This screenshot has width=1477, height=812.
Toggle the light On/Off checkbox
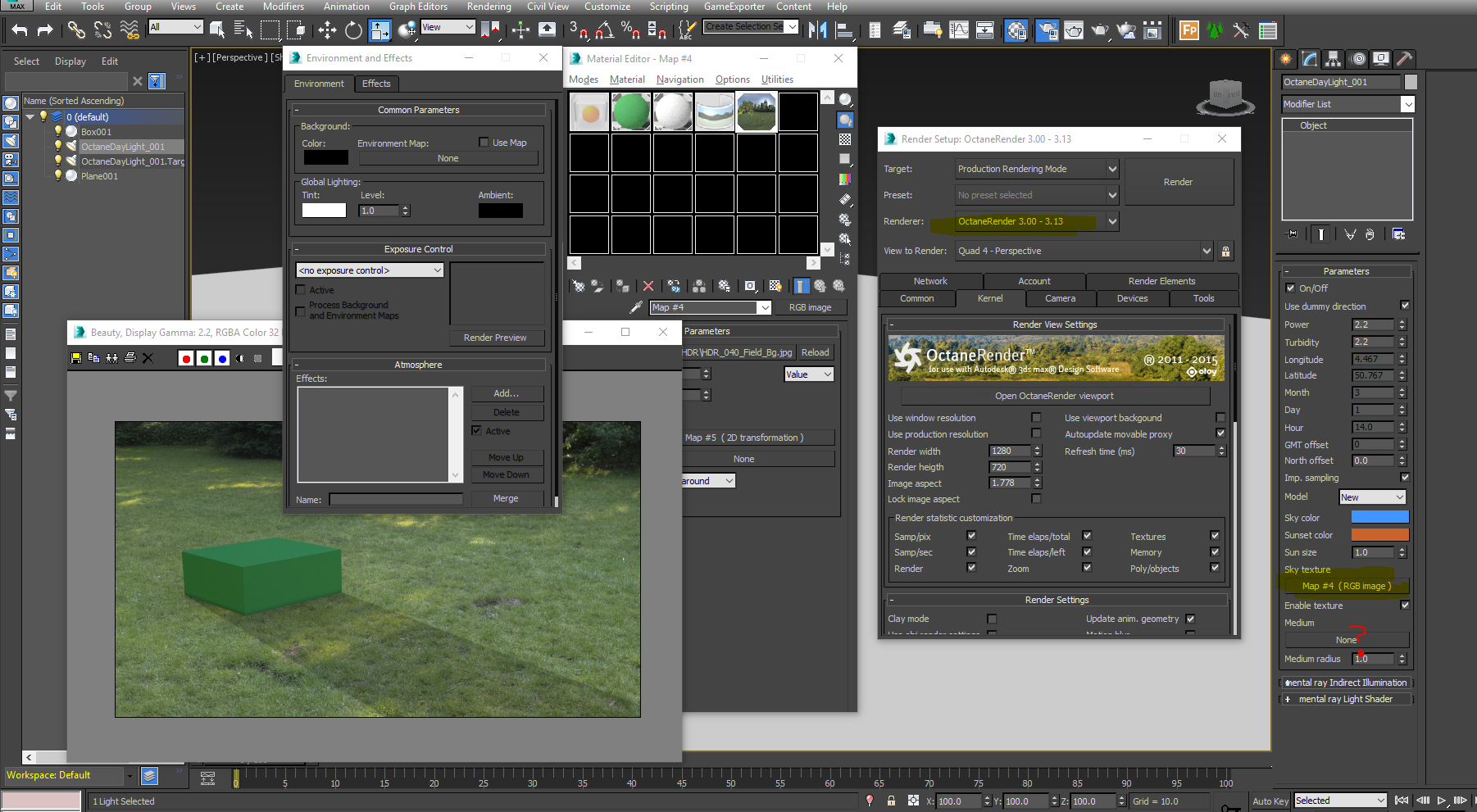click(x=1291, y=288)
